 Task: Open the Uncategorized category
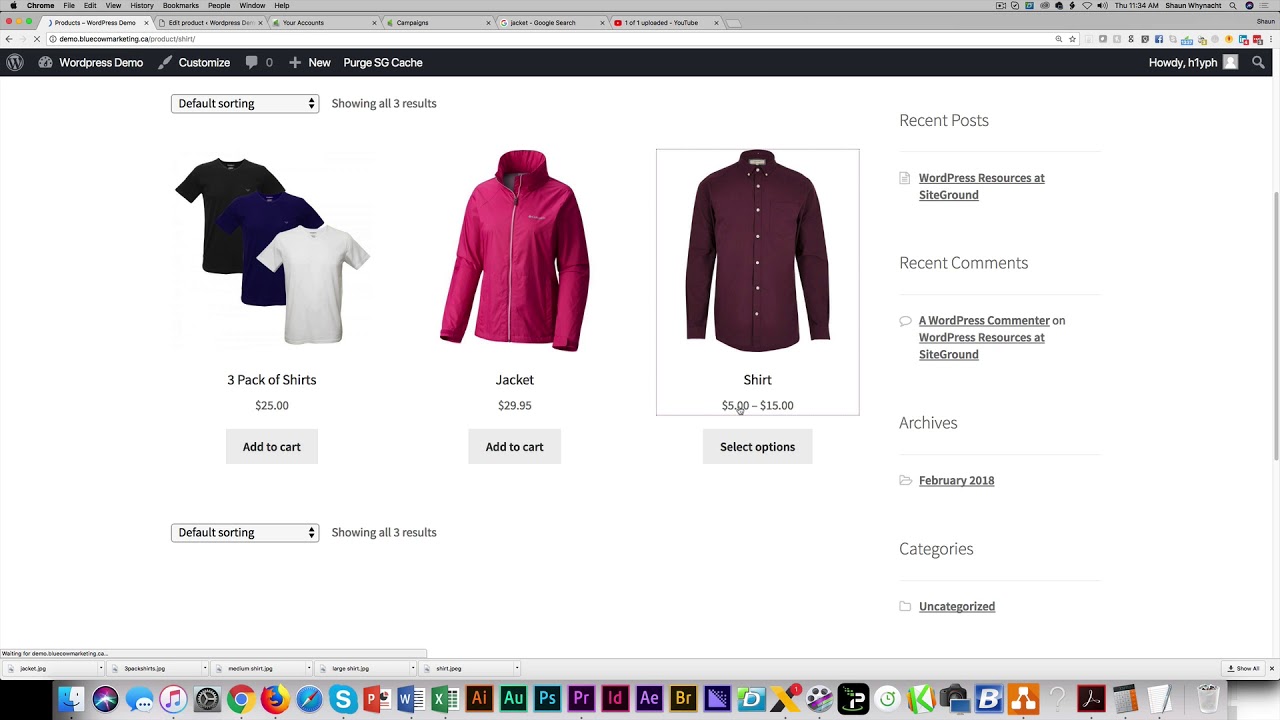(956, 606)
